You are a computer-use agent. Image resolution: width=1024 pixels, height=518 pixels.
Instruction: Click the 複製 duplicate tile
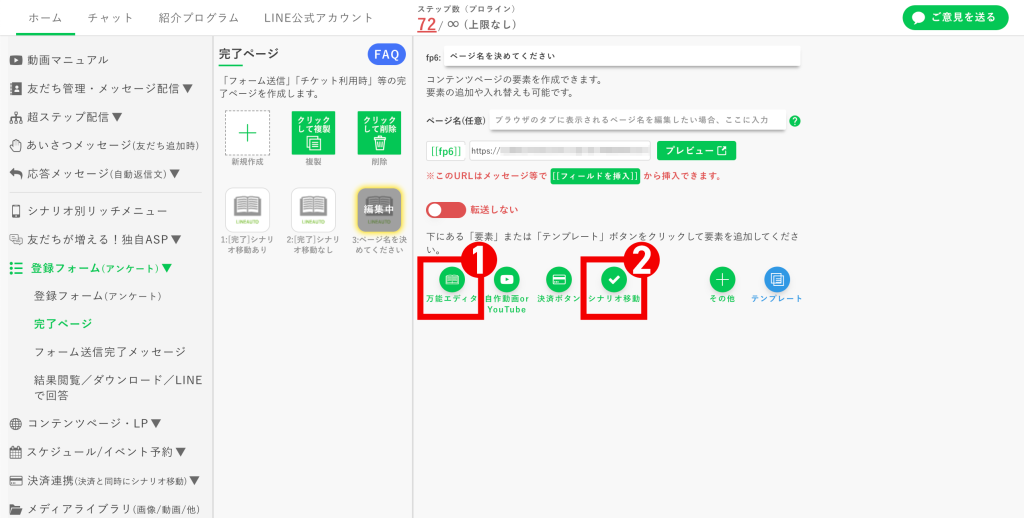[x=313, y=133]
